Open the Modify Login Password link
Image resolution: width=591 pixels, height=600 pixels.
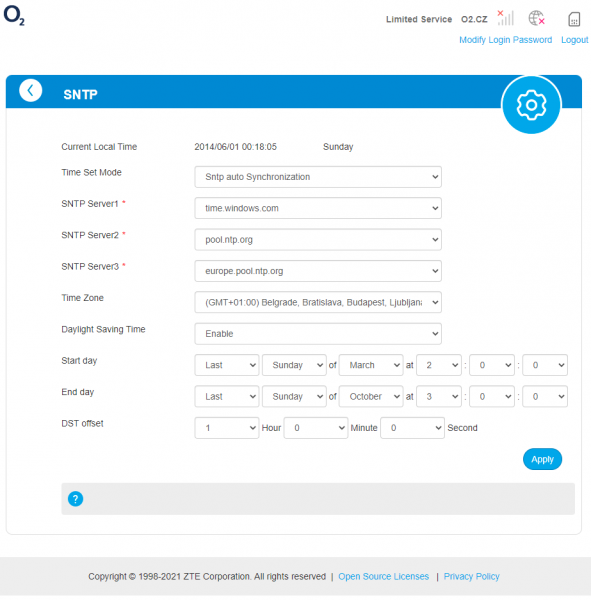pyautogui.click(x=505, y=40)
